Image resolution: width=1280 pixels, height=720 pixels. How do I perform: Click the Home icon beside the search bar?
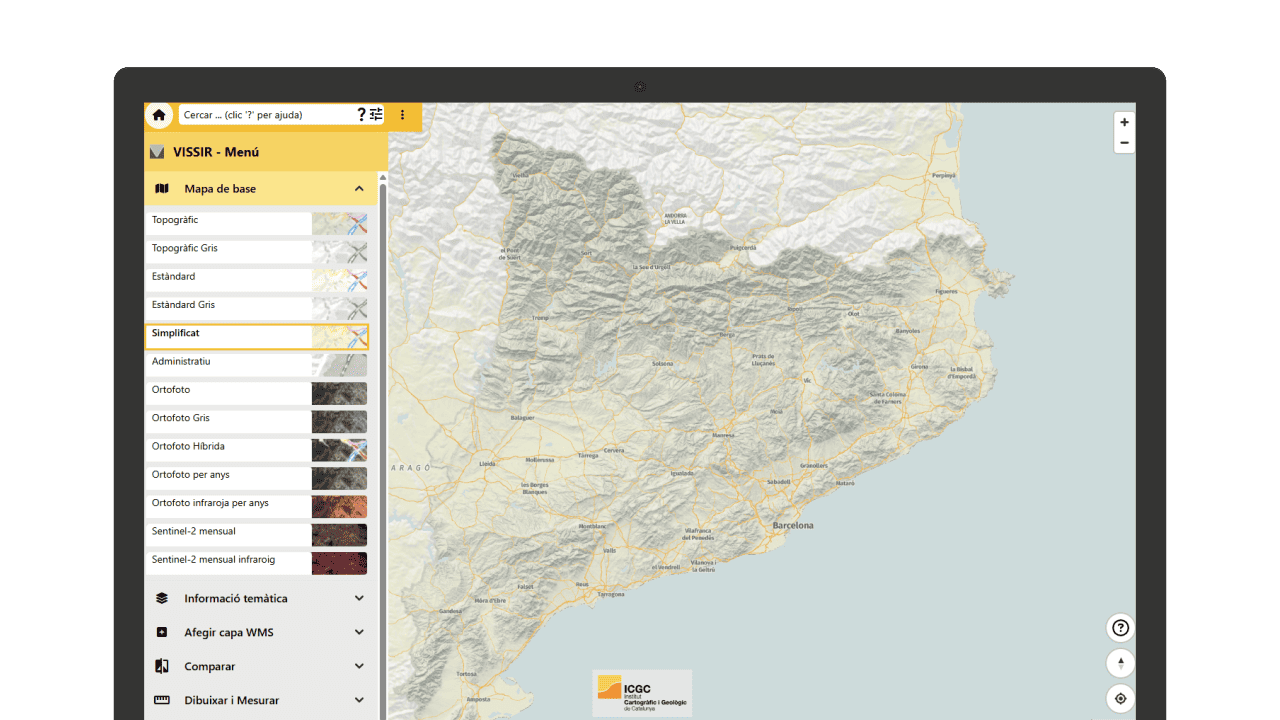coord(159,115)
